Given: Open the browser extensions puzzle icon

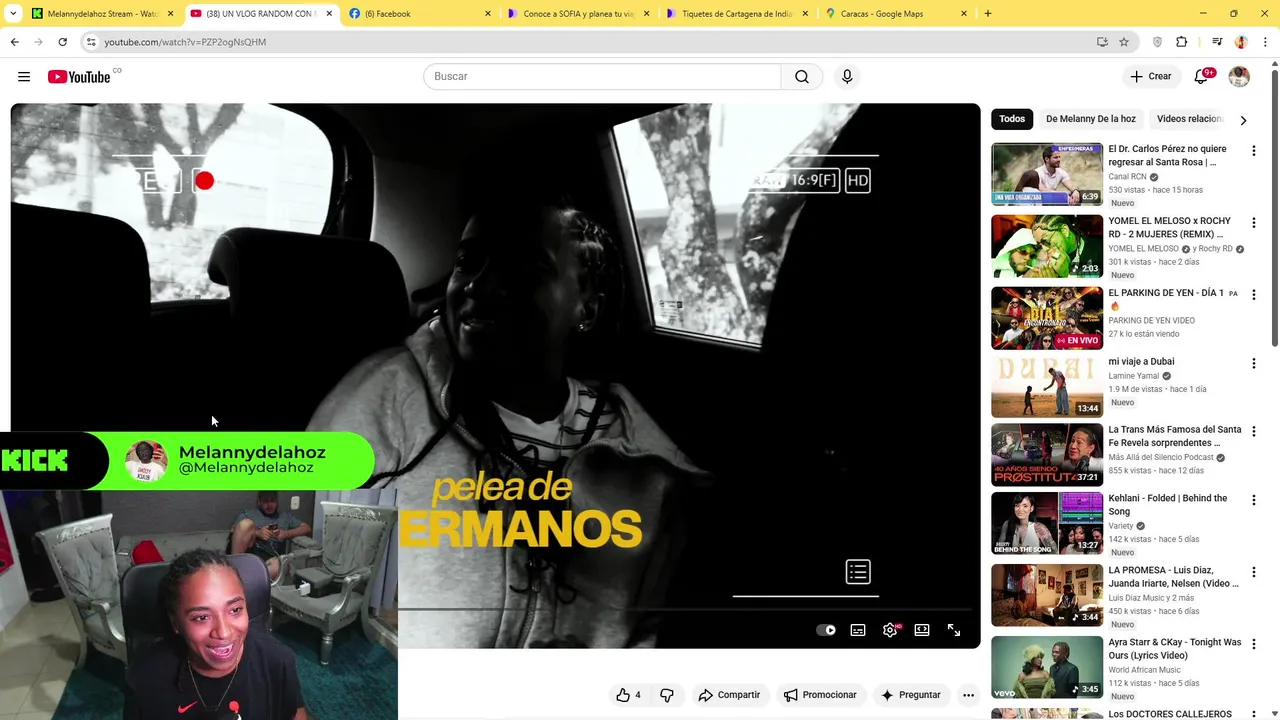Looking at the screenshot, I should tap(1181, 42).
